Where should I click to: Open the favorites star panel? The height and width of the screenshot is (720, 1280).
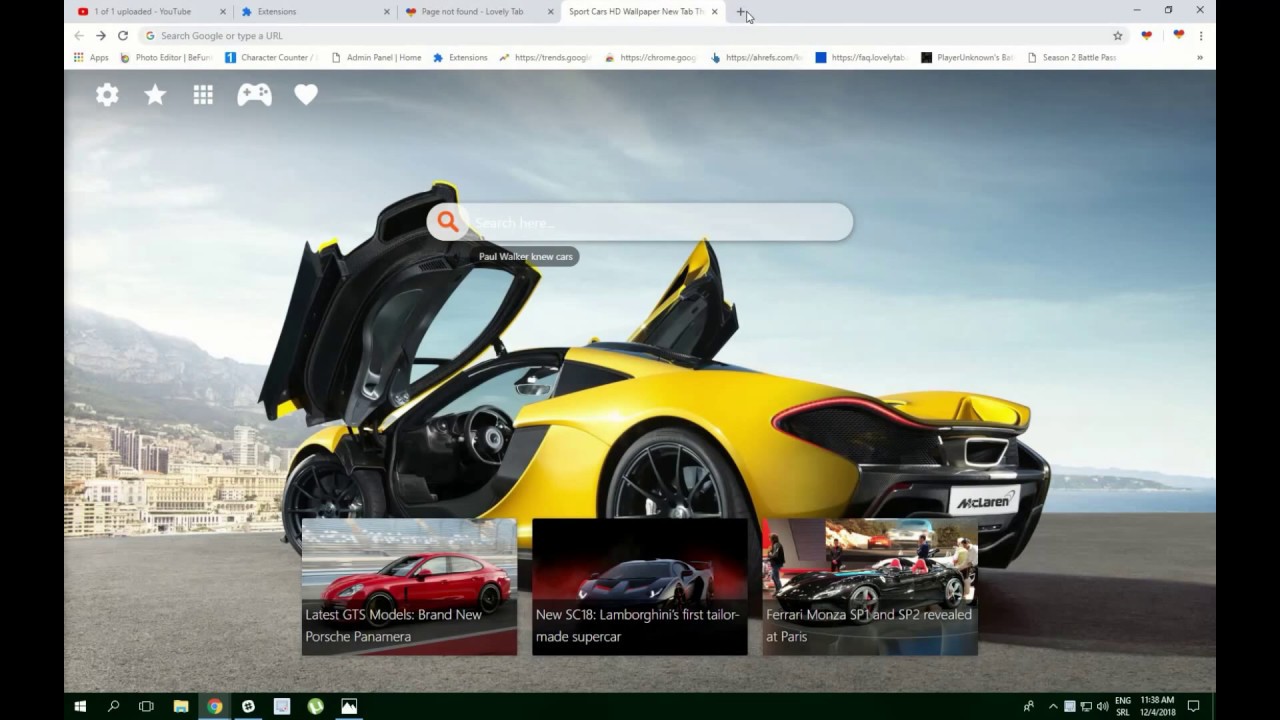[x=155, y=95]
